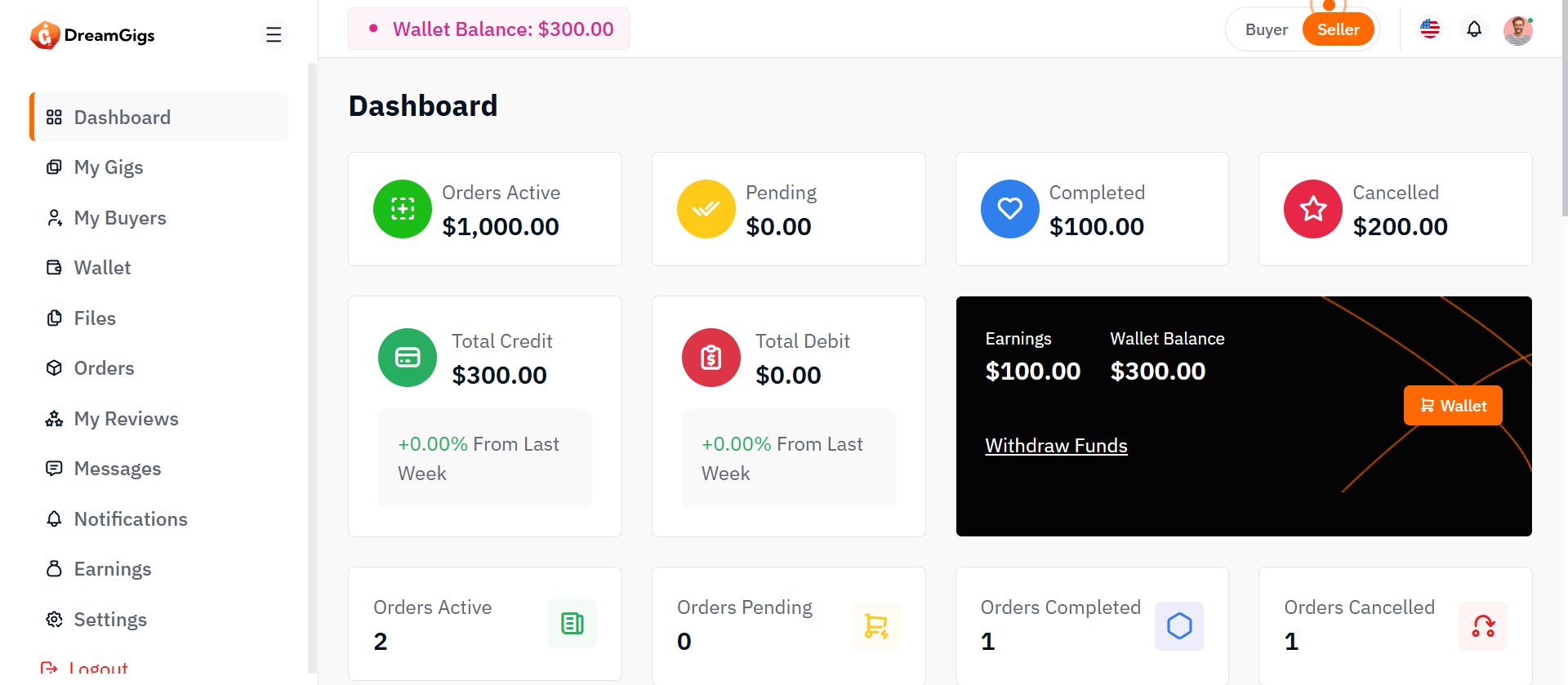
Task: Click the green Orders Active icon
Action: pyautogui.click(x=403, y=209)
